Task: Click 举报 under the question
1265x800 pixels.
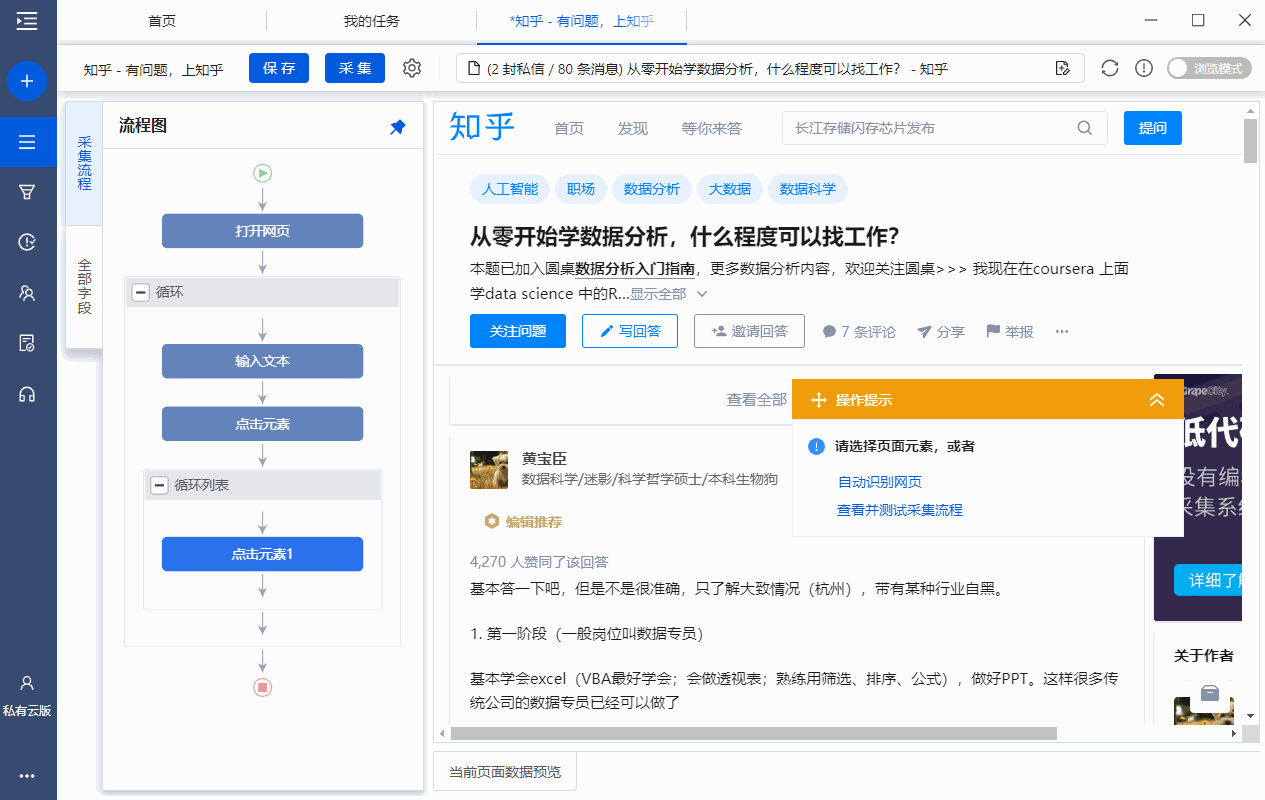Action: click(1010, 332)
